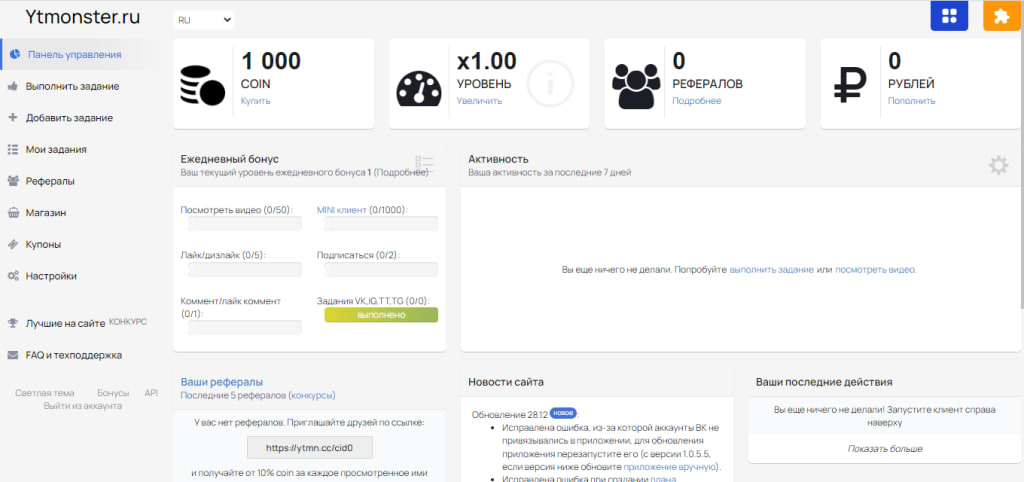The height and width of the screenshot is (482, 1024).
Task: Click the ticket icon beside Купоны
Action: click(12, 244)
